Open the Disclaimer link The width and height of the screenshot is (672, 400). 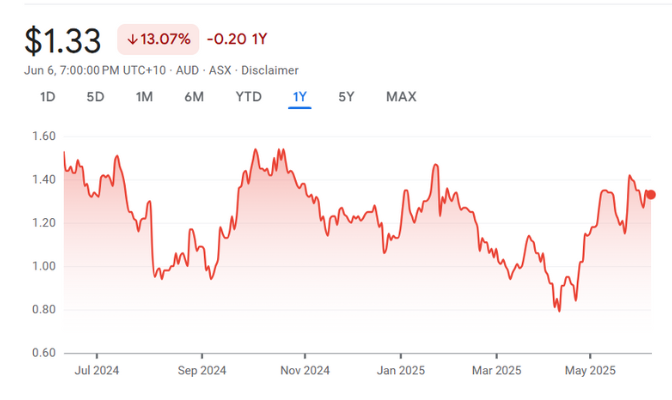pos(271,70)
